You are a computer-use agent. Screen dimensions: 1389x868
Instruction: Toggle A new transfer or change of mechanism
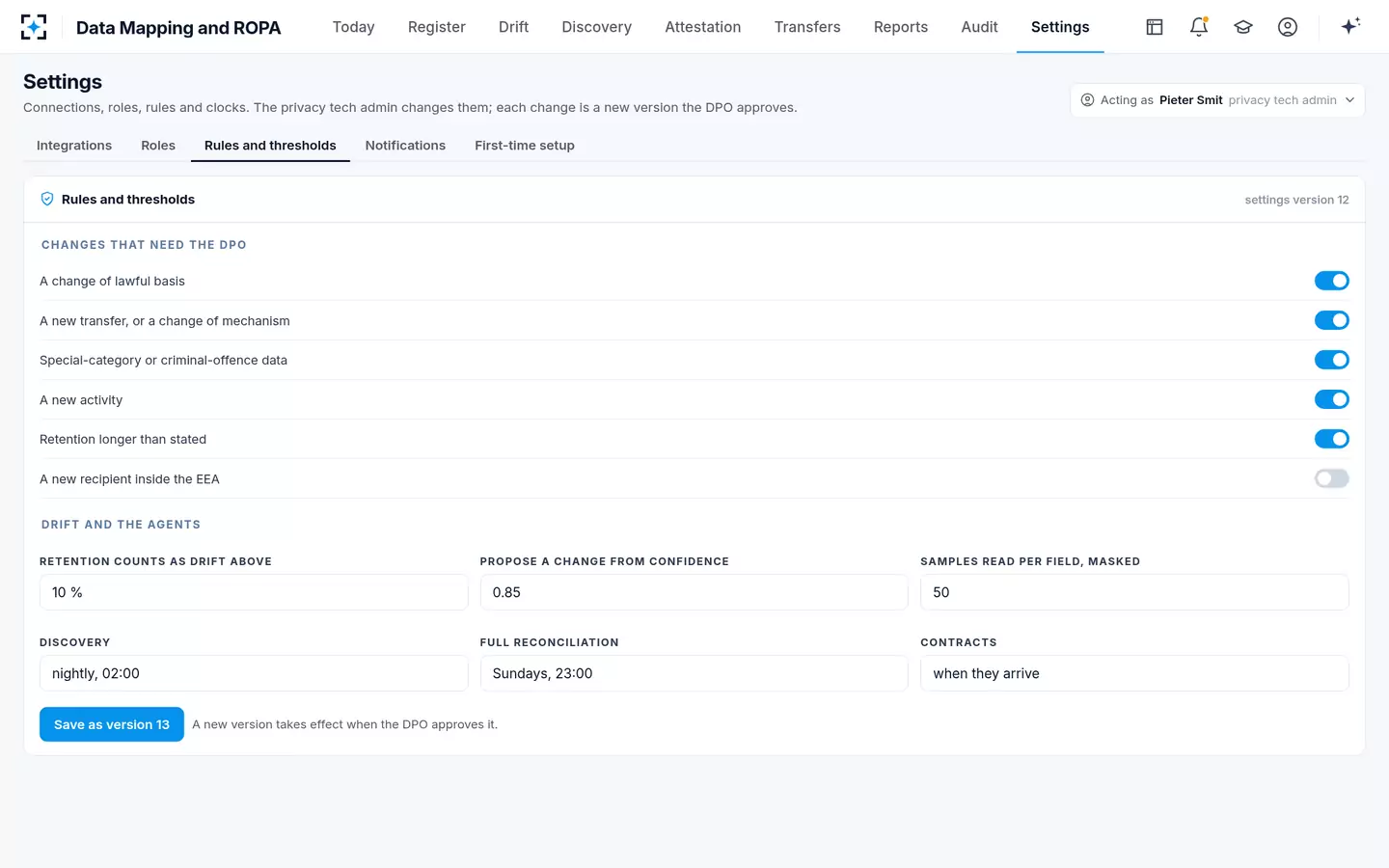tap(1331, 320)
